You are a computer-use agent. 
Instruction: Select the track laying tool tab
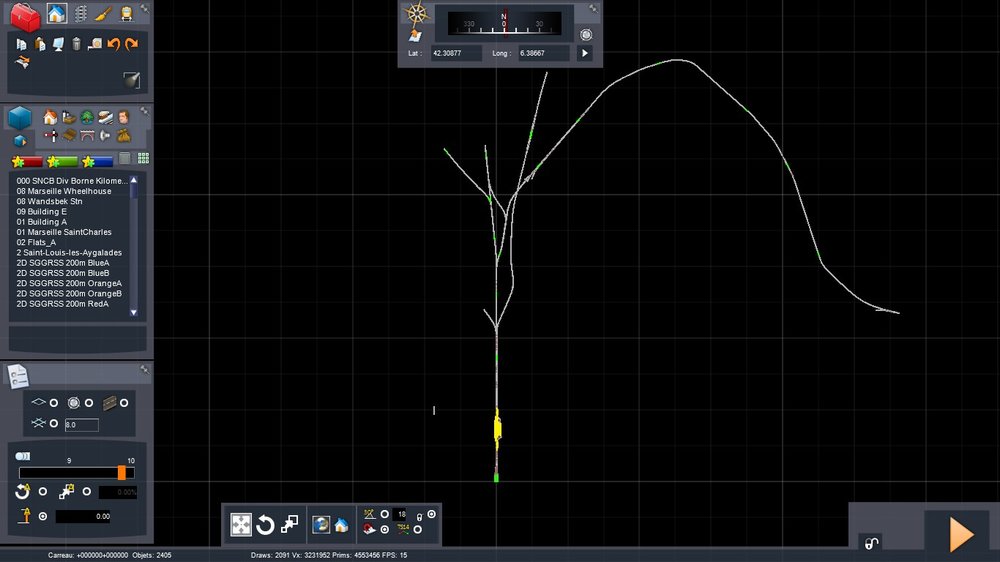click(x=80, y=14)
